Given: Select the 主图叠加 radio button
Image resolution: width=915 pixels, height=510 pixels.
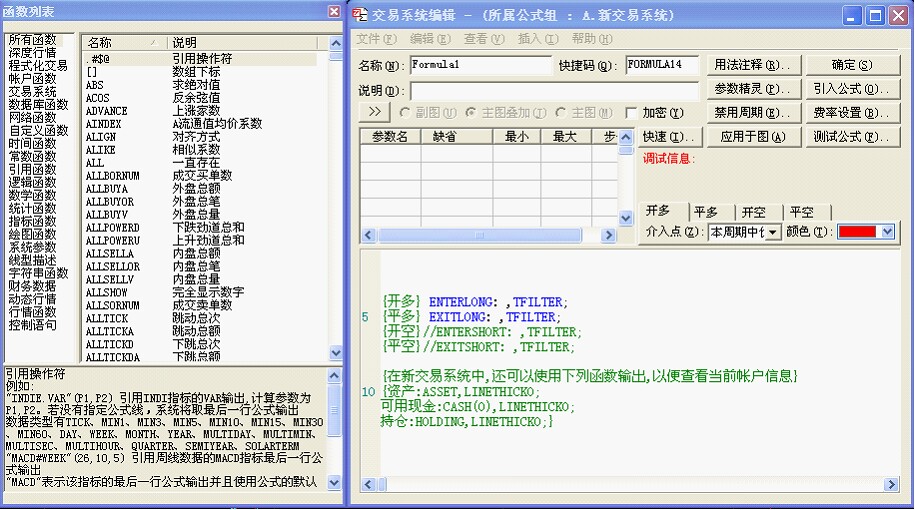Looking at the screenshot, I should click(471, 112).
